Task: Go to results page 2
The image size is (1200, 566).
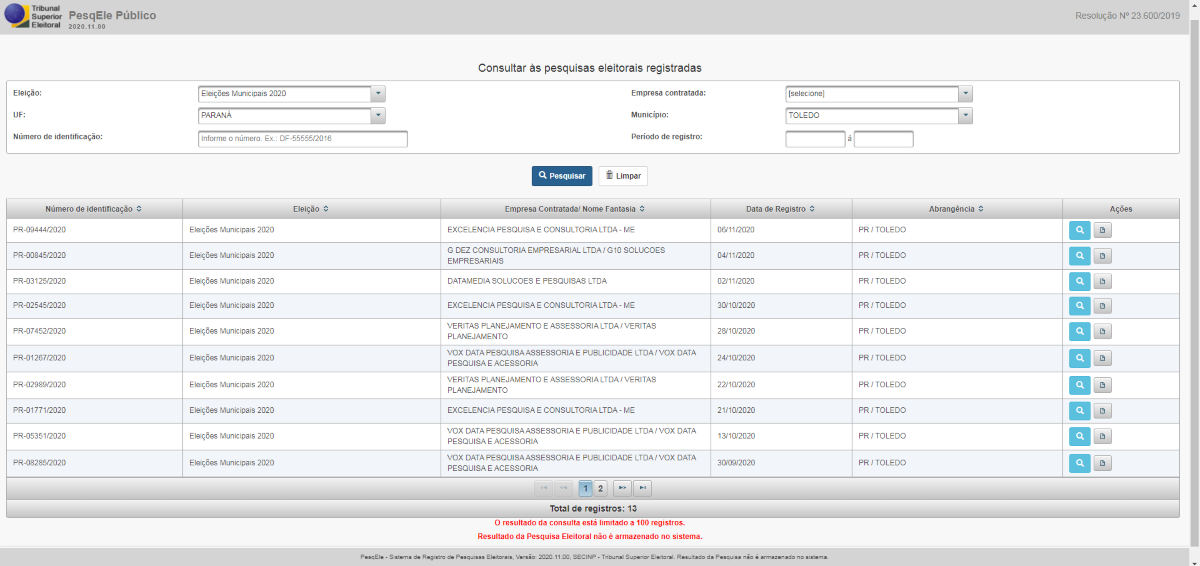Action: [600, 488]
